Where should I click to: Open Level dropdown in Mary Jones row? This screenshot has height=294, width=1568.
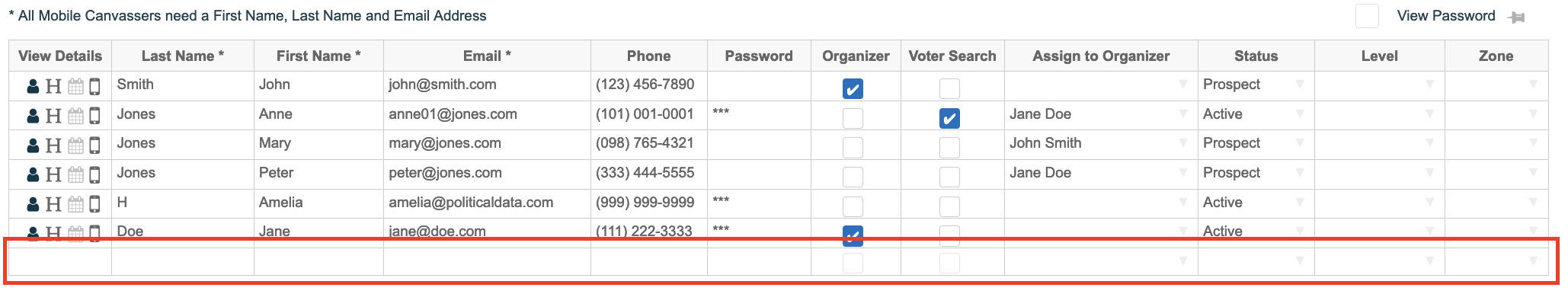click(1379, 143)
